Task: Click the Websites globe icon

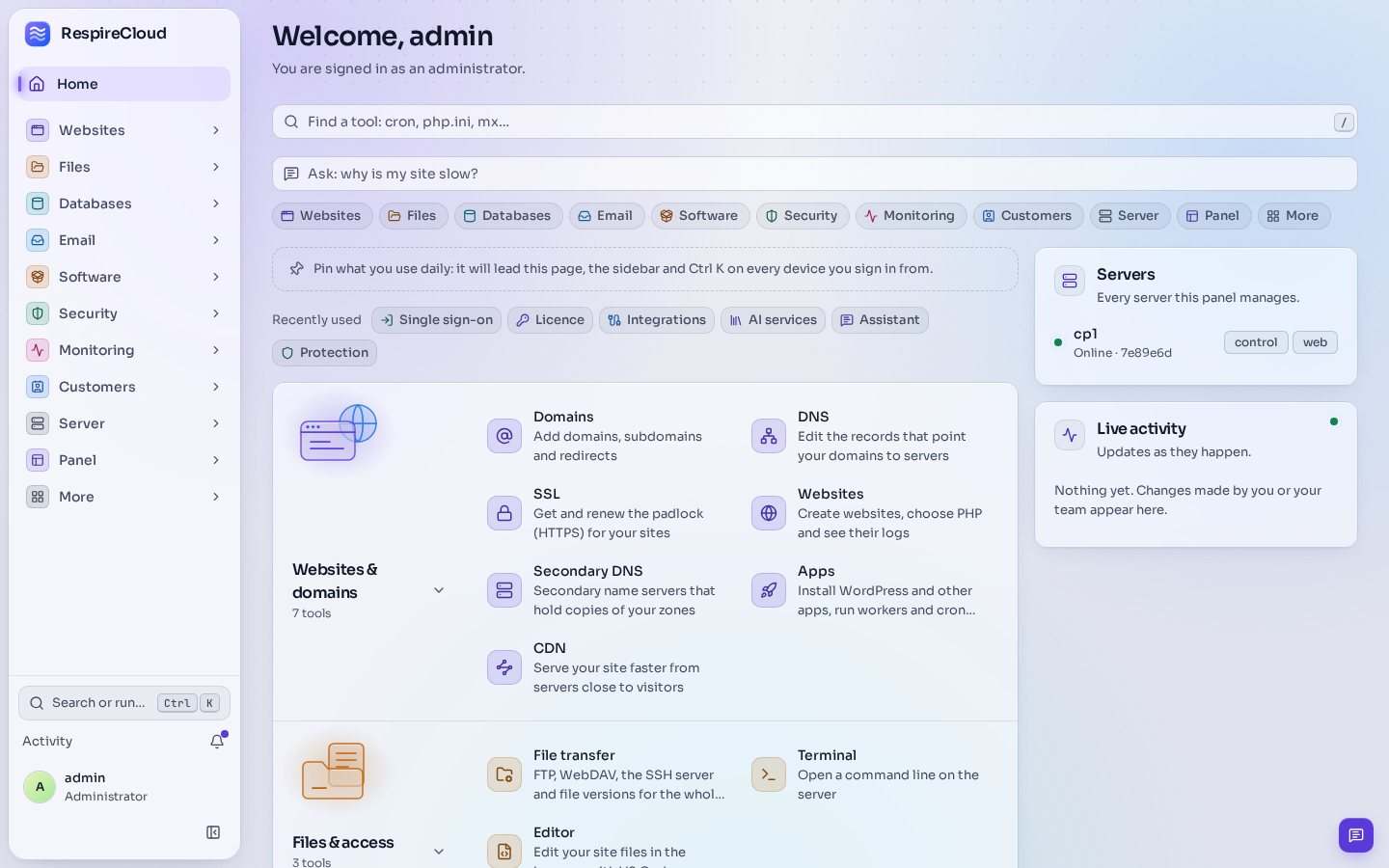Action: [769, 513]
